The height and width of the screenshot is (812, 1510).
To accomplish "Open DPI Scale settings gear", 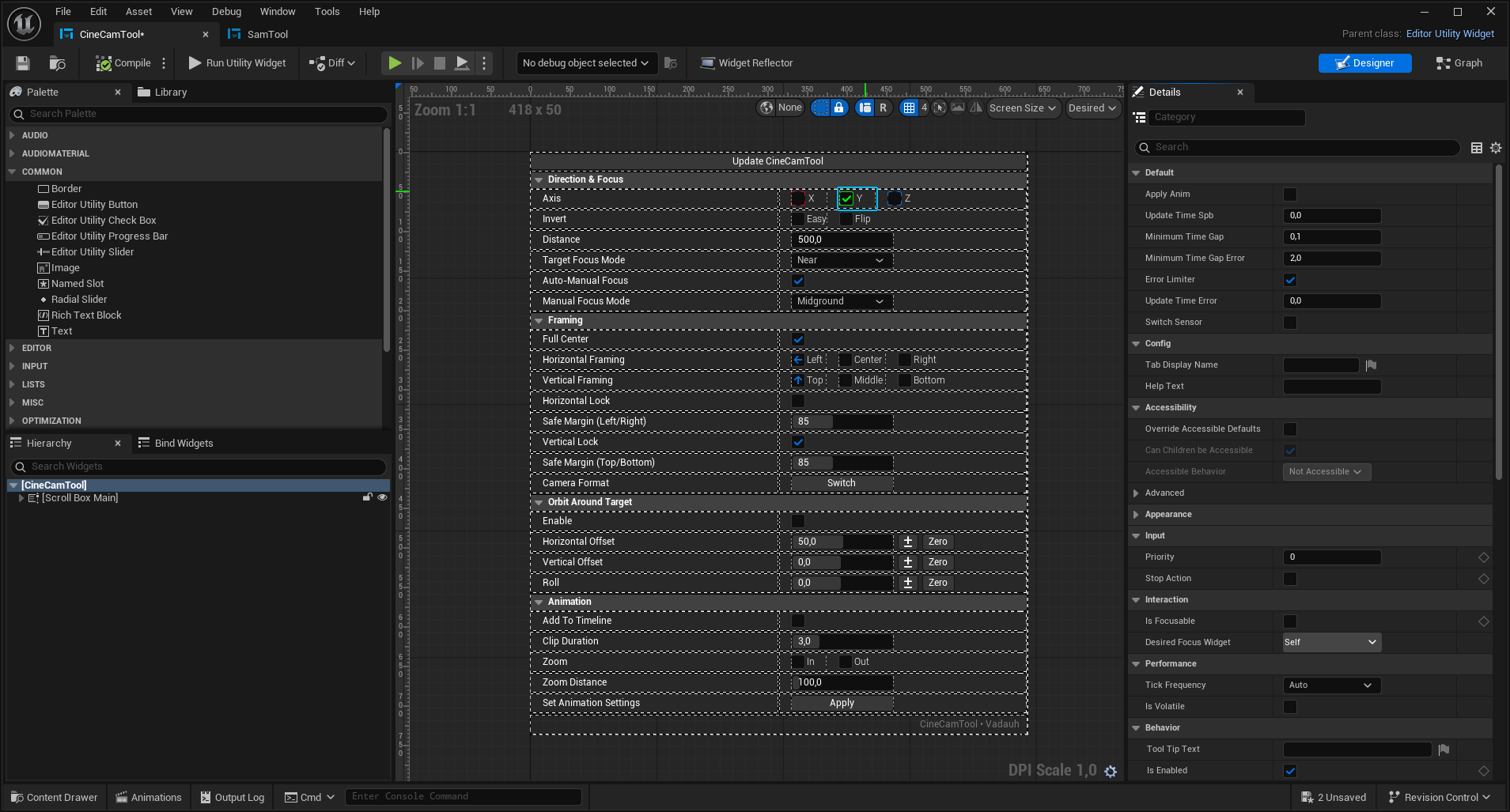I will click(1111, 771).
